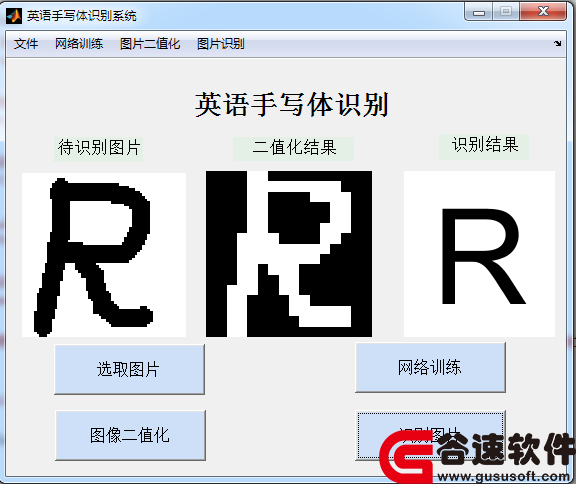576x484 pixels.
Task: Minimize the 英语手写体识别系统 window
Action: pos(479,12)
